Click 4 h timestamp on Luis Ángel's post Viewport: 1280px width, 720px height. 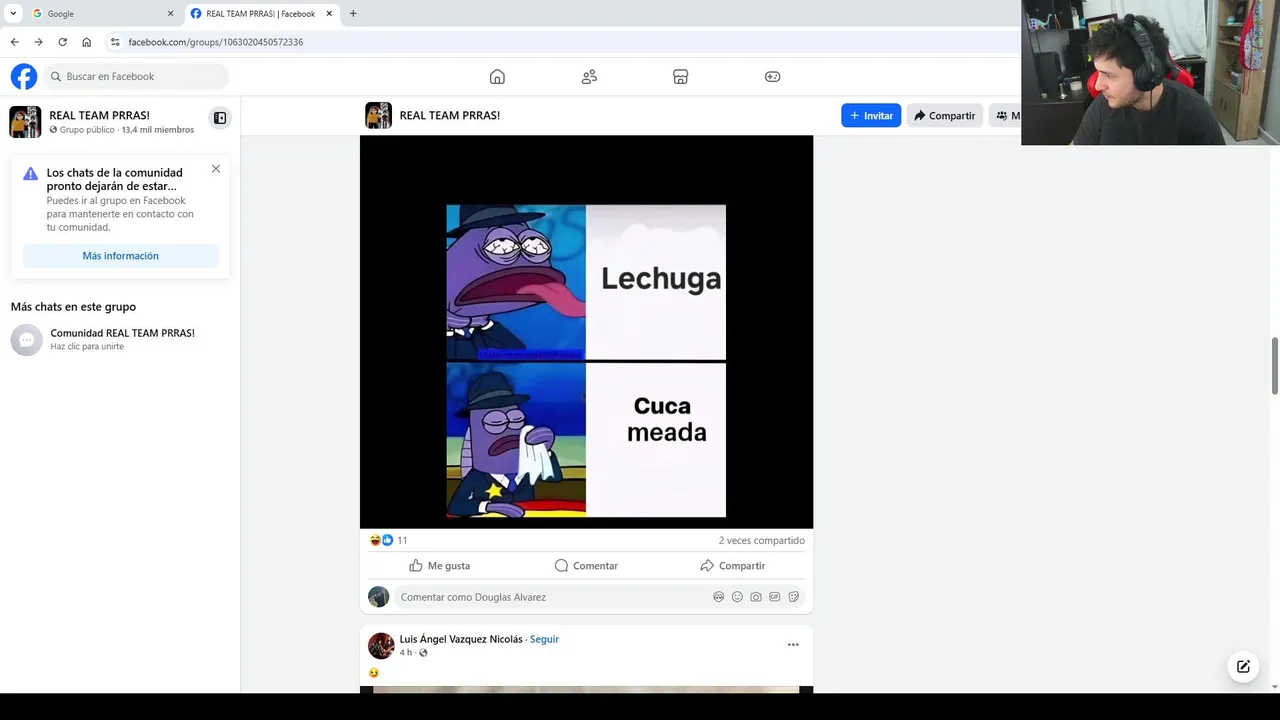point(405,653)
